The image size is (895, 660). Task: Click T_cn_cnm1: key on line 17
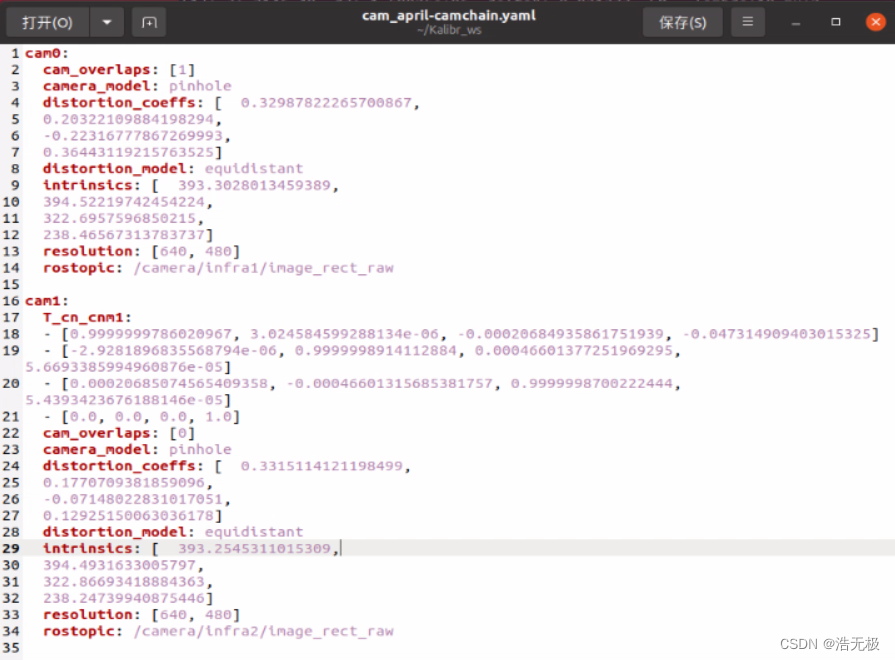[x=87, y=317]
